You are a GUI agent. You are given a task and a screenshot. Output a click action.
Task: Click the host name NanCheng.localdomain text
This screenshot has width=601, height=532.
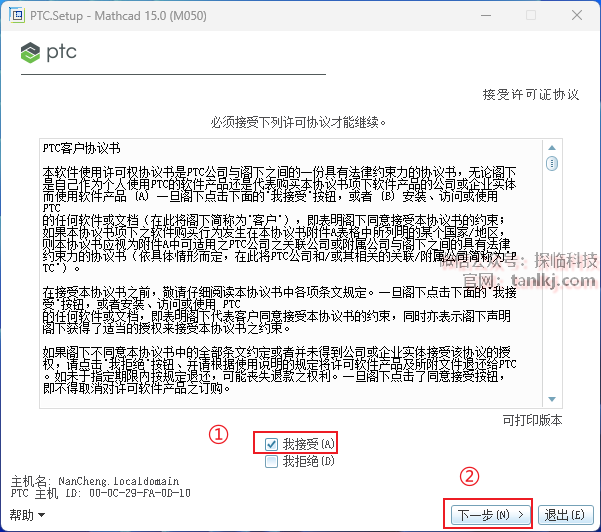tap(118, 481)
